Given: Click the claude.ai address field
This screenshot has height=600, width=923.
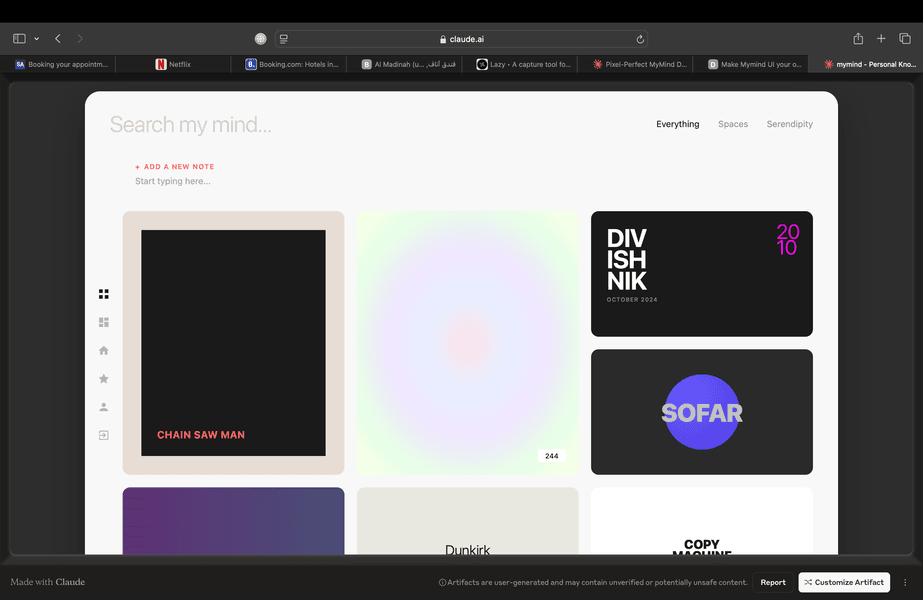Looking at the screenshot, I should click(x=462, y=39).
